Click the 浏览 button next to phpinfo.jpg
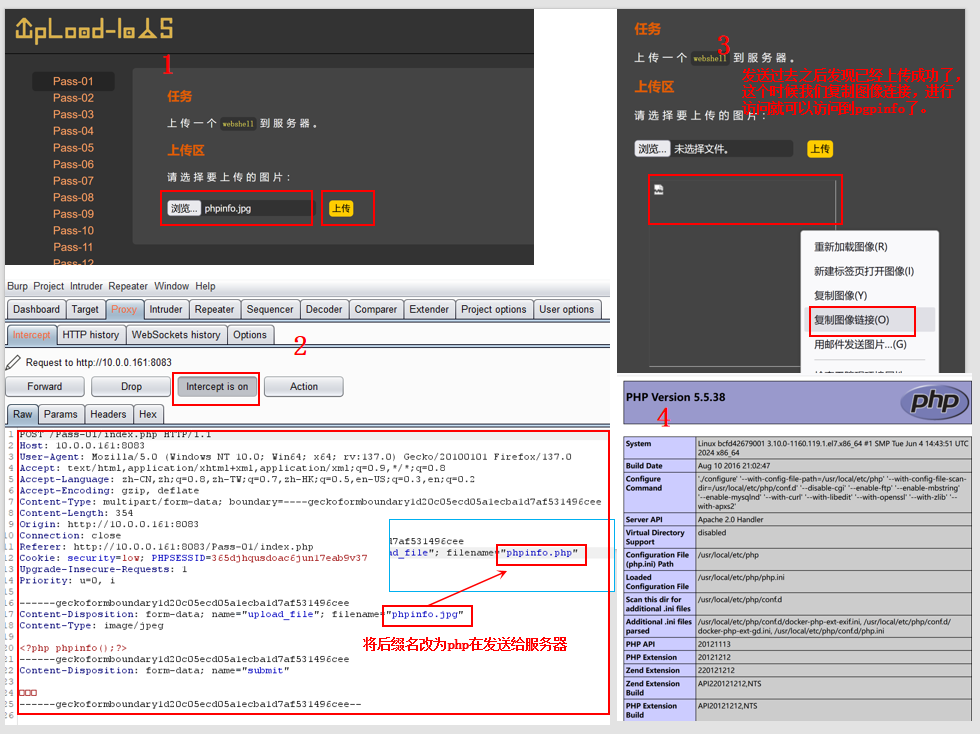 [184, 208]
